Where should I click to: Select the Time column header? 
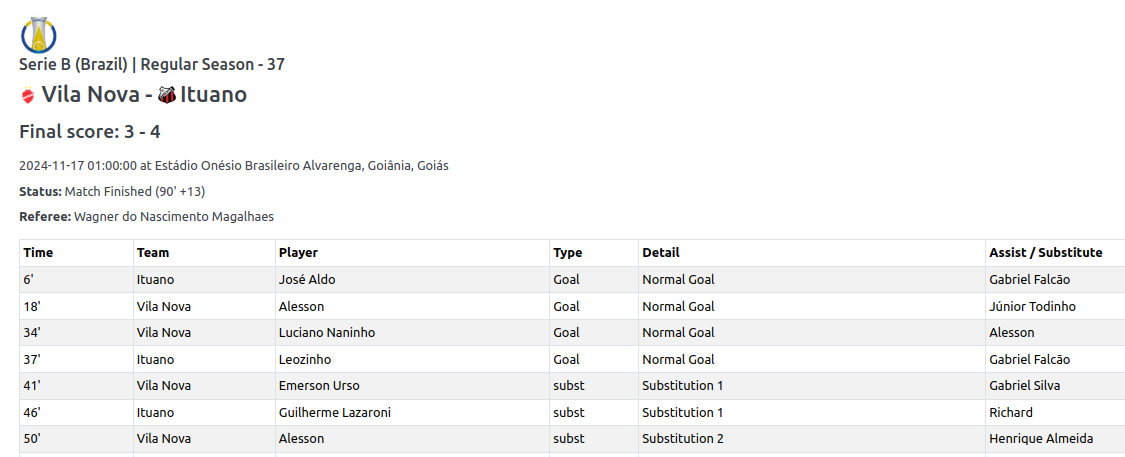[x=39, y=253]
